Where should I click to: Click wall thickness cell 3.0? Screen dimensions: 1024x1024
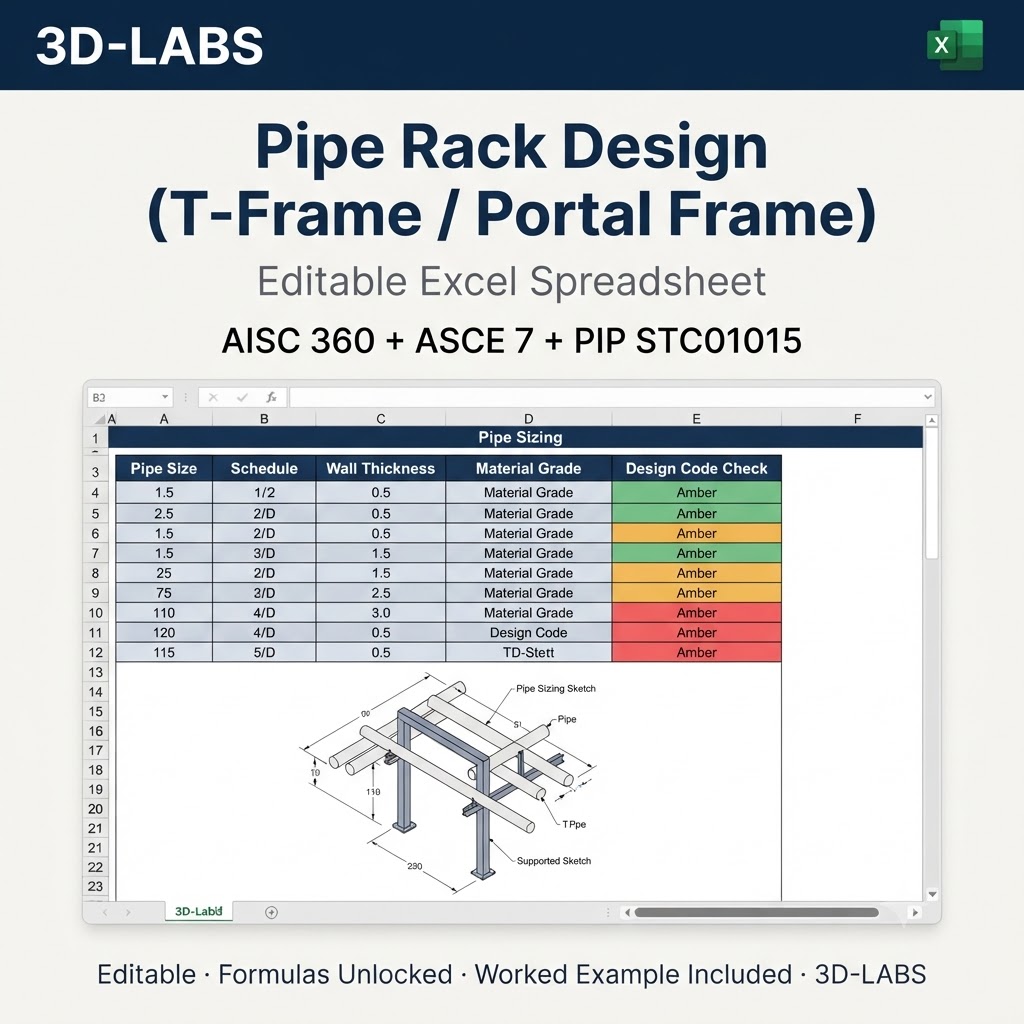point(381,613)
